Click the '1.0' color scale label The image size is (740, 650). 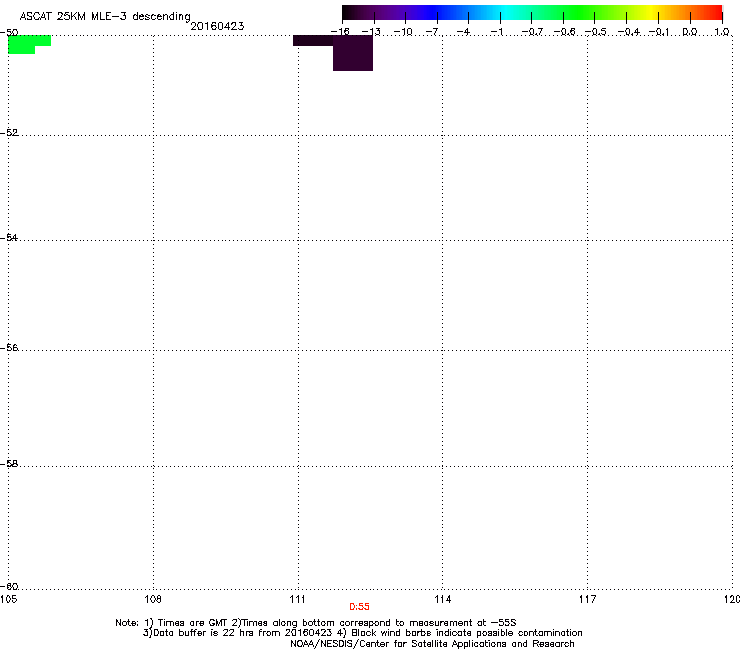point(722,32)
